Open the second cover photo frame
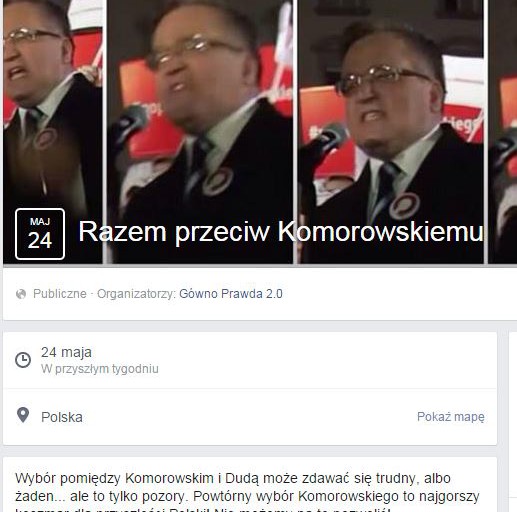 [x=200, y=132]
